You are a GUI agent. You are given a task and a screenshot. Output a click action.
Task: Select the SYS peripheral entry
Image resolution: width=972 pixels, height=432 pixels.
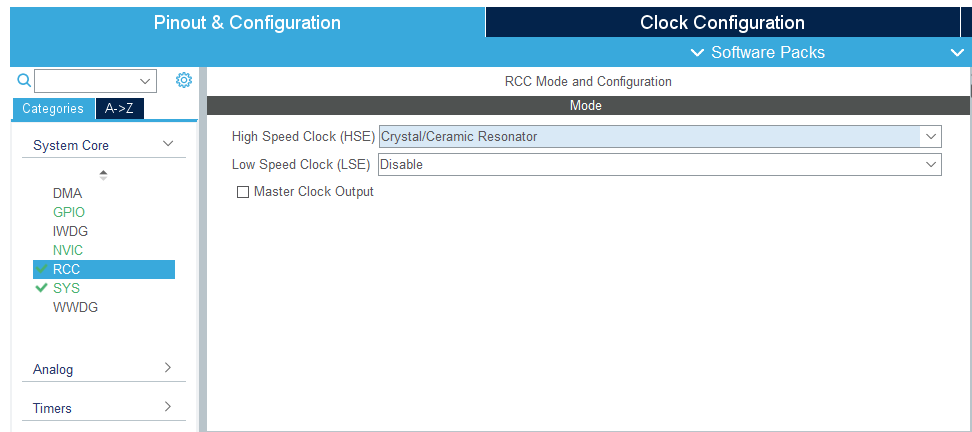(66, 289)
